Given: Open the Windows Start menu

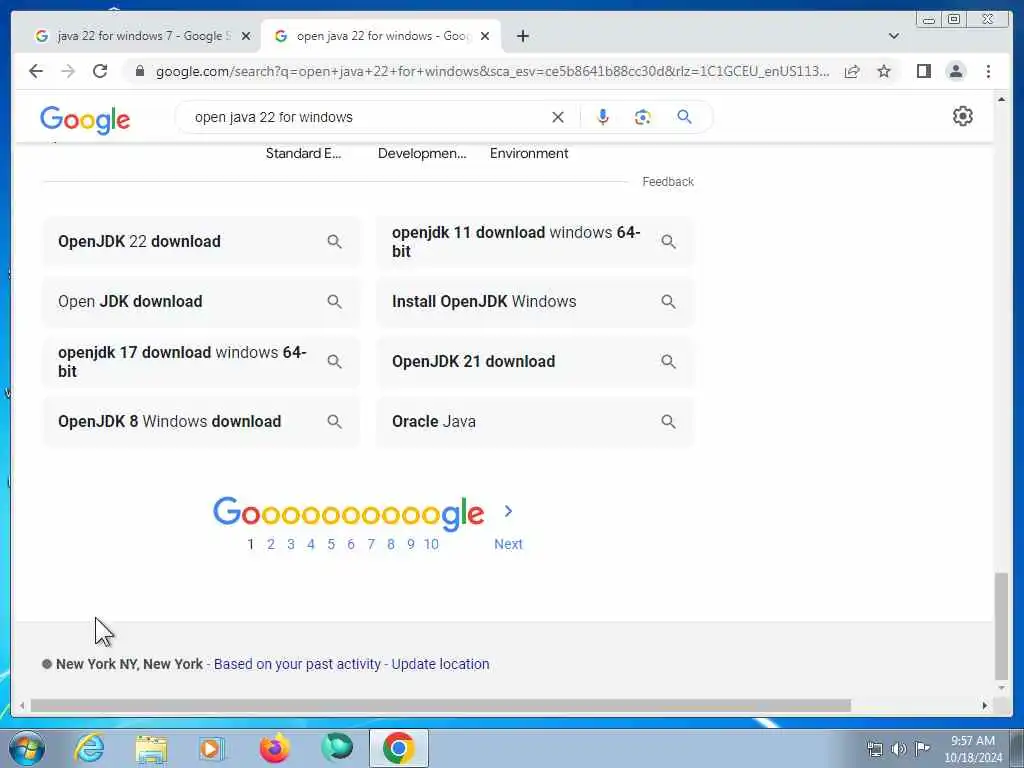Looking at the screenshot, I should 27,748.
